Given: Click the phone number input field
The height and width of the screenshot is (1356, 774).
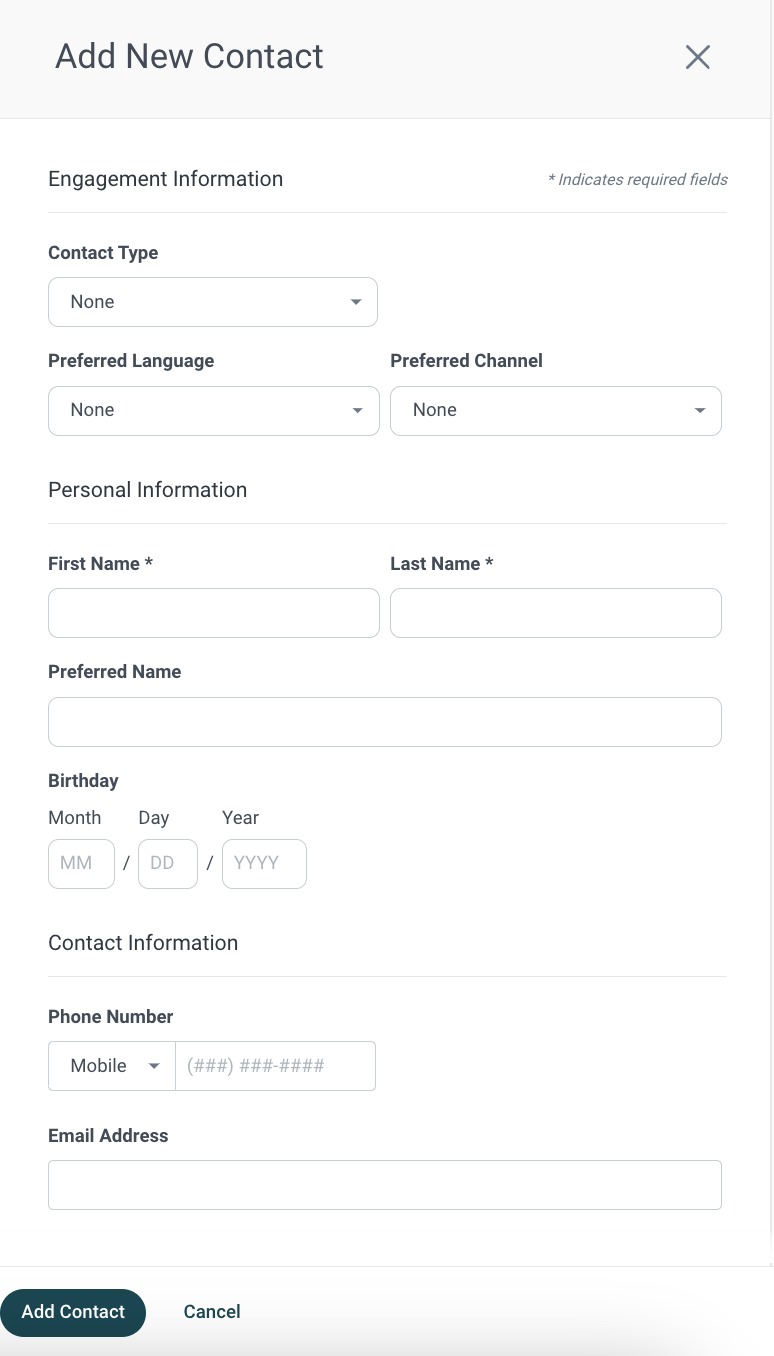Looking at the screenshot, I should point(275,1066).
